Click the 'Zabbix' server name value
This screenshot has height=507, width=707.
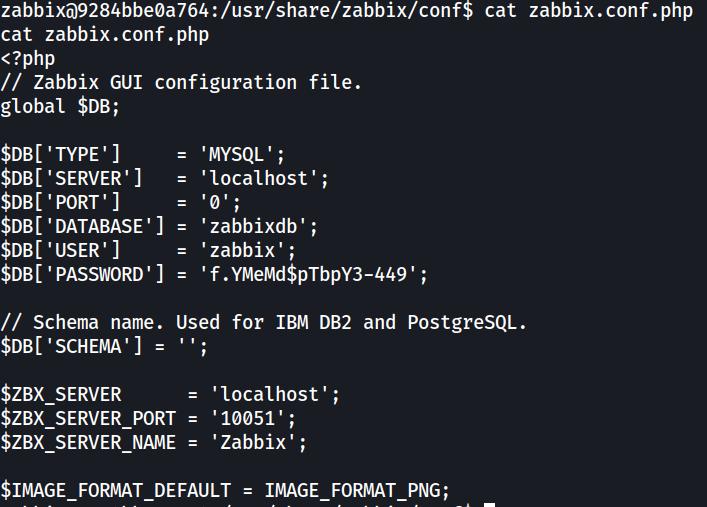click(x=254, y=442)
